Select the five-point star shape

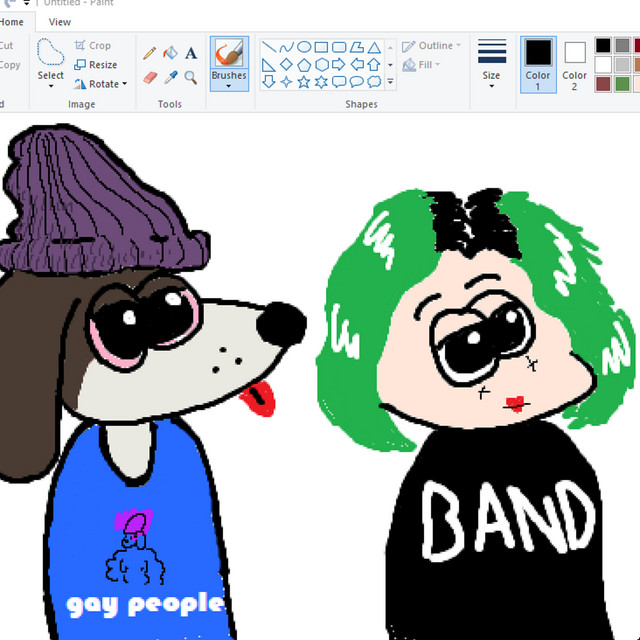[304, 82]
